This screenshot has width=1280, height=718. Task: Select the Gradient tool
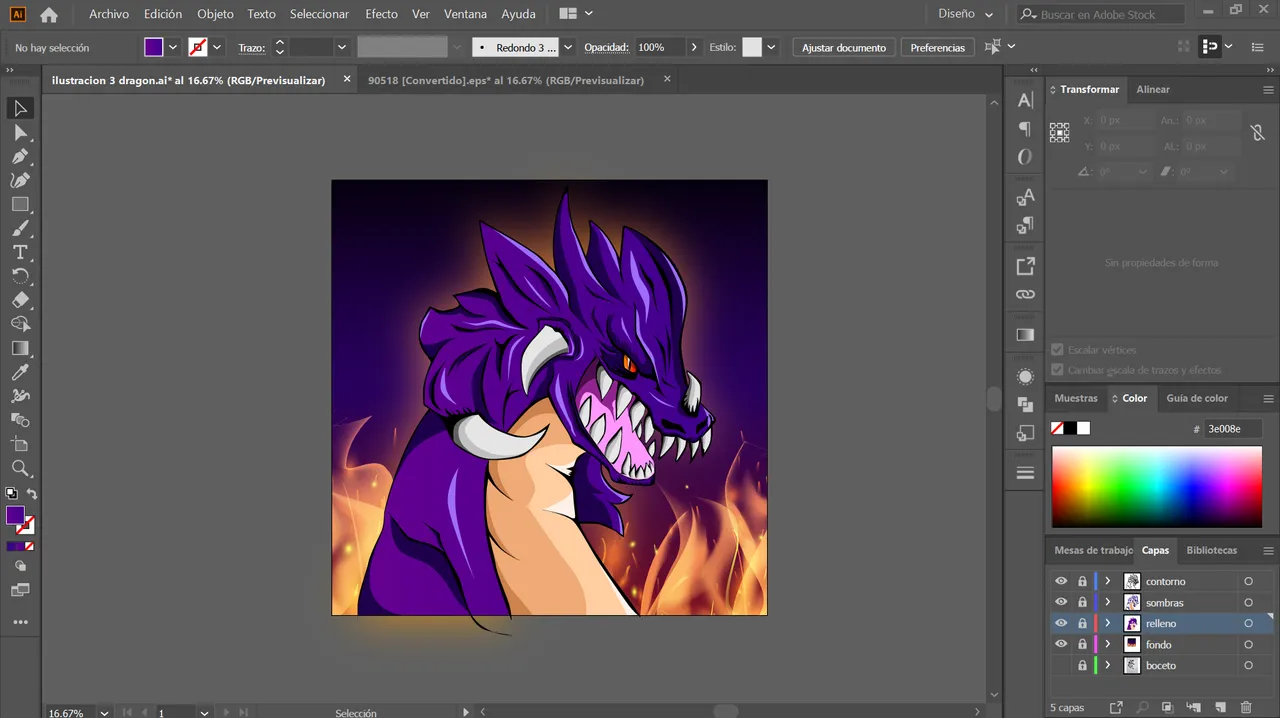click(x=20, y=348)
